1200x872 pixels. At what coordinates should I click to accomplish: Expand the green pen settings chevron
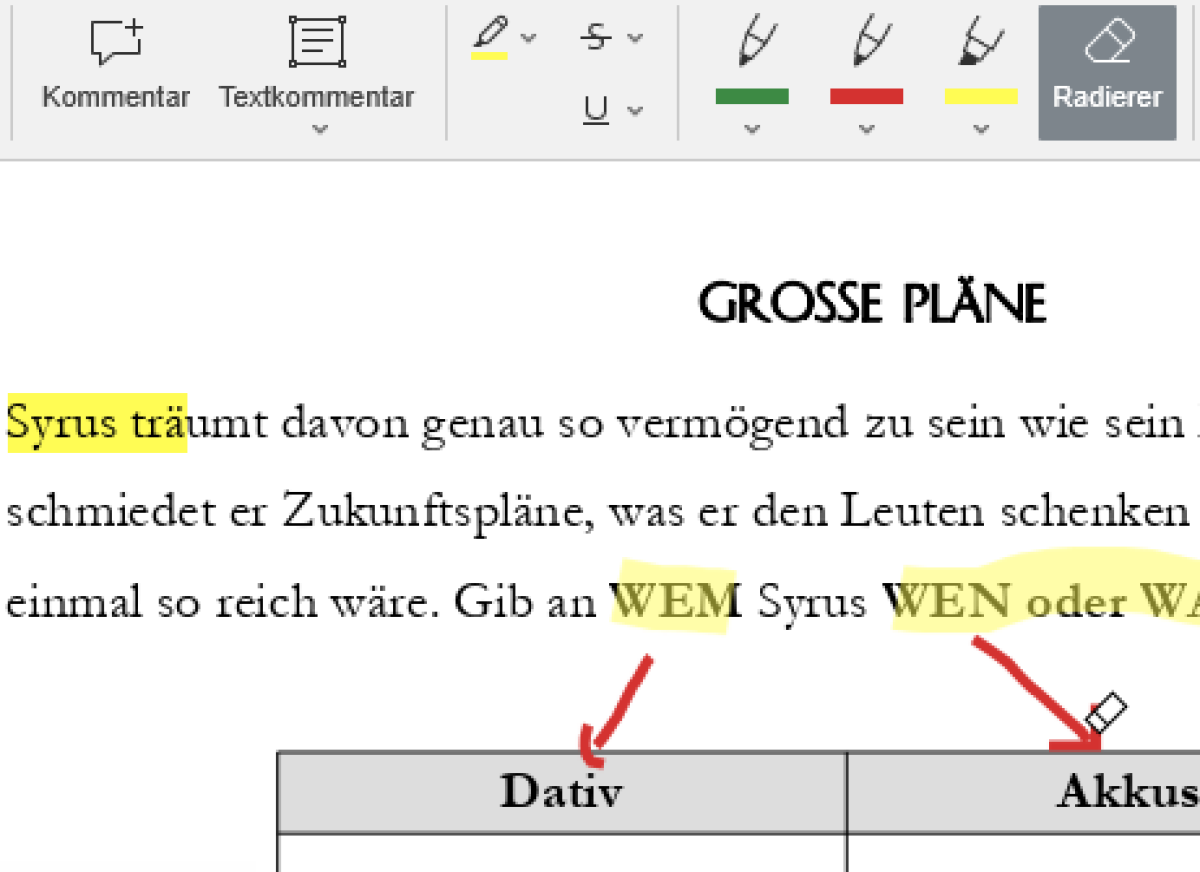point(752,129)
